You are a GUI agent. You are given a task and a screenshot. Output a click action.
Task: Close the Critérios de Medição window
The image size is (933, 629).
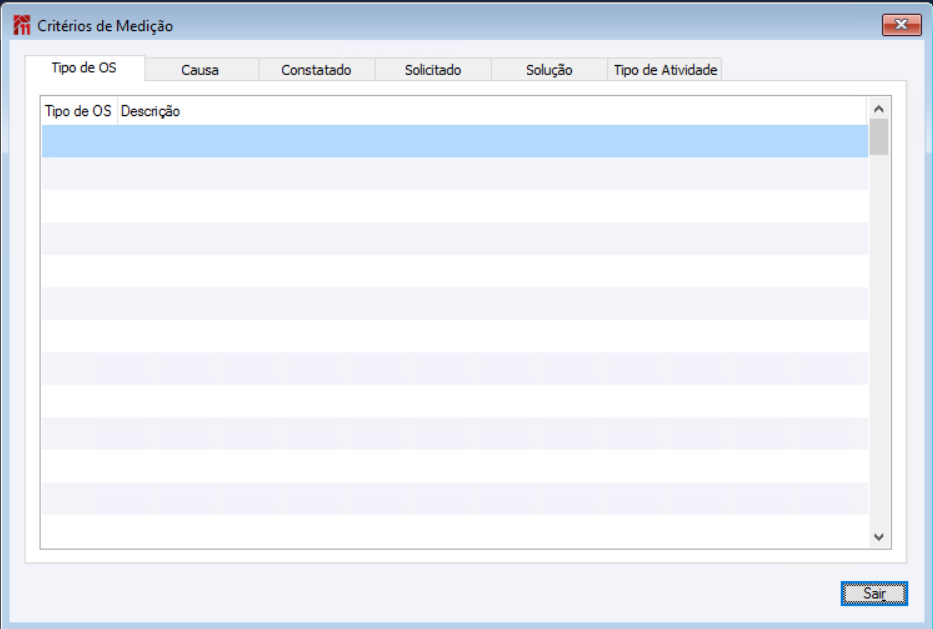tap(901, 25)
